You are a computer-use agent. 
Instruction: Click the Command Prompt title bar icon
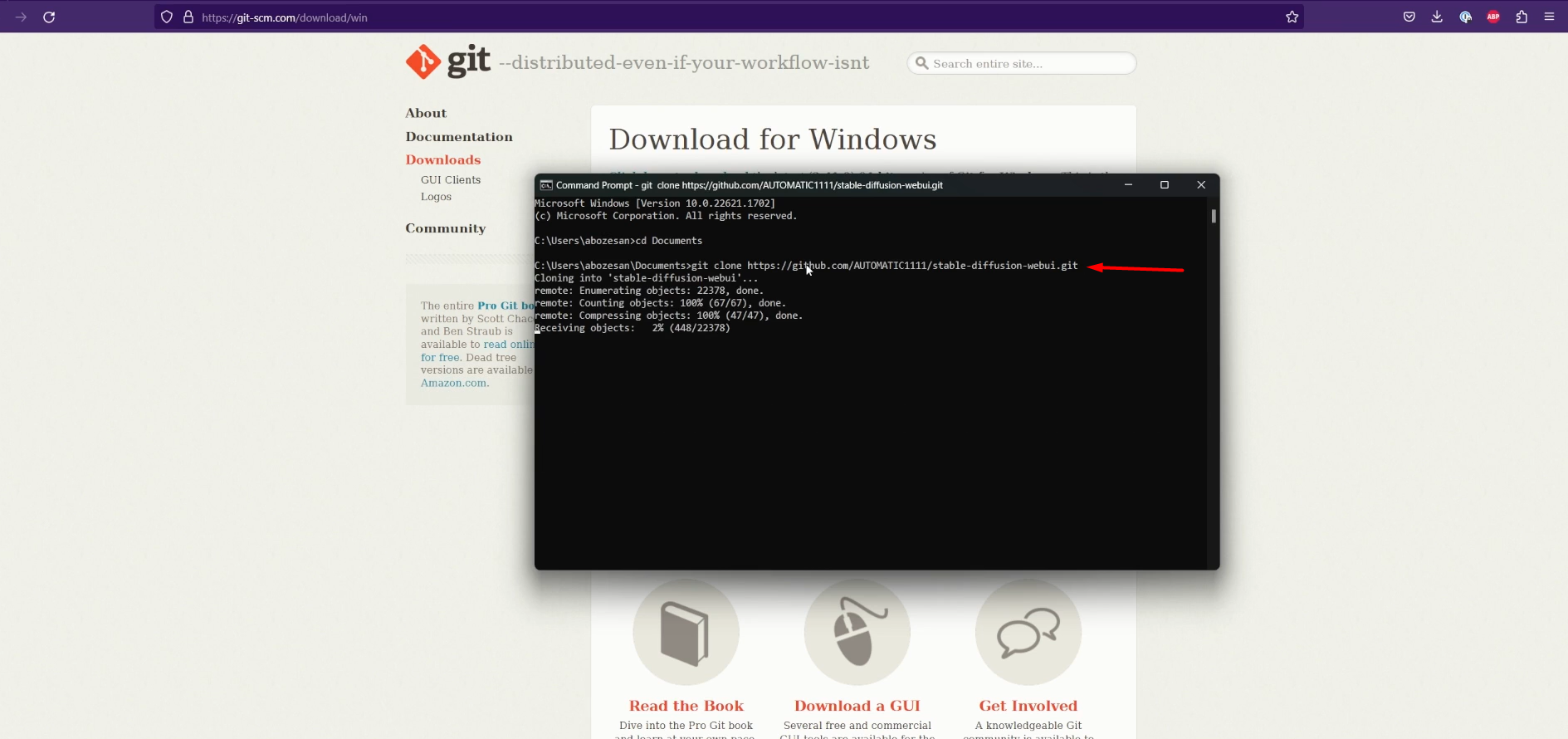coord(546,185)
